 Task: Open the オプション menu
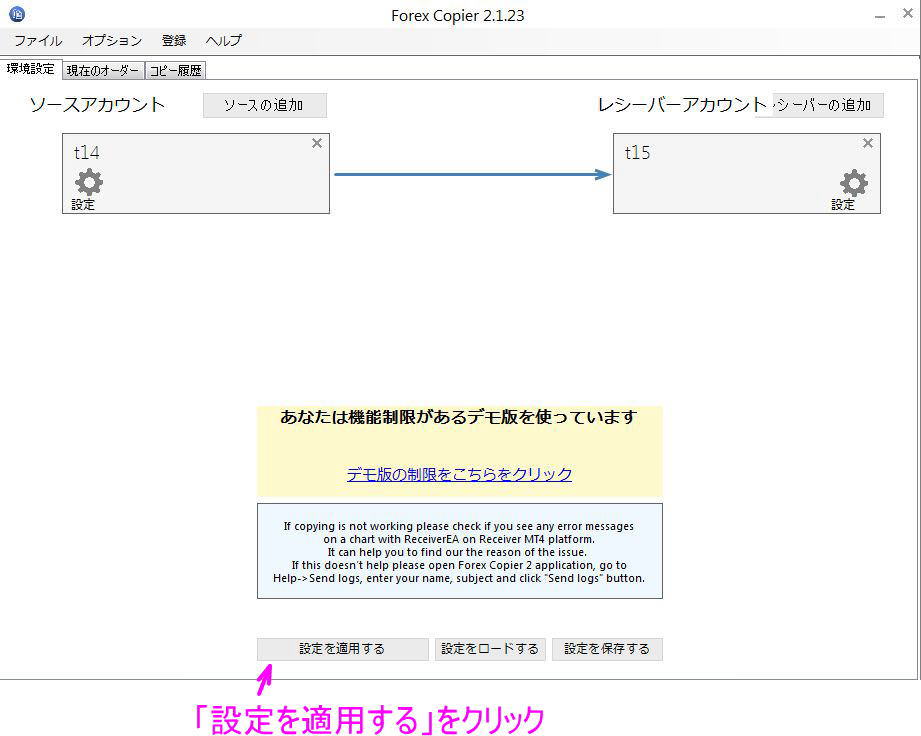point(111,41)
